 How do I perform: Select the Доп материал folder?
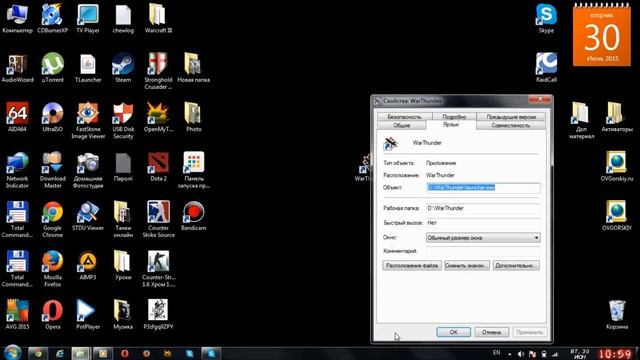point(581,120)
